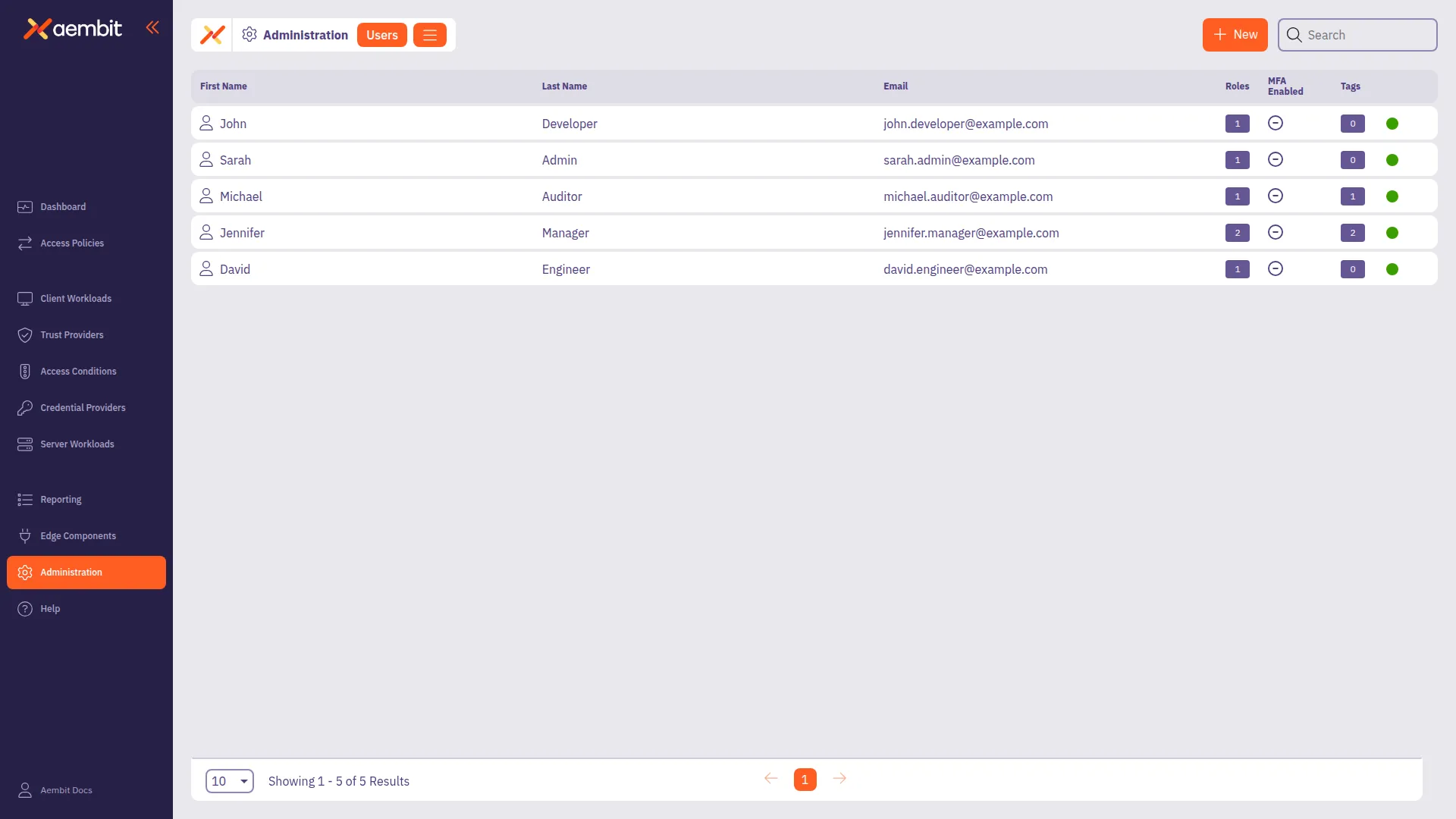
Task: Open the Credential Providers section
Action: (83, 407)
